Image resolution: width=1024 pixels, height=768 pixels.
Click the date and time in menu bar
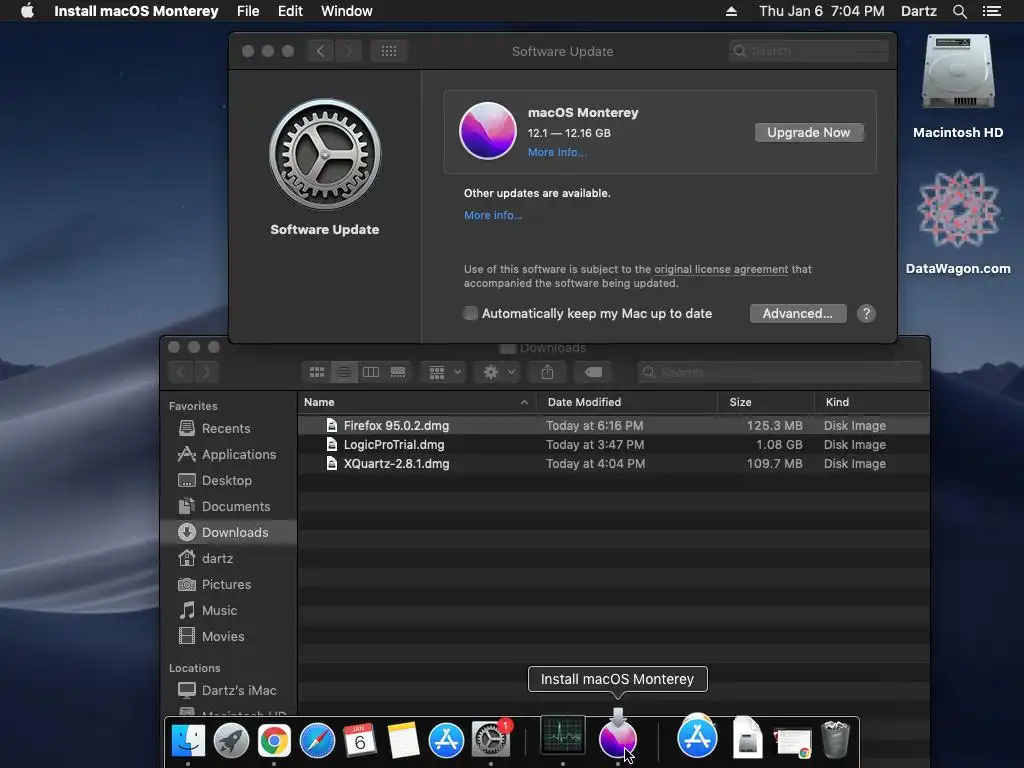click(x=822, y=11)
